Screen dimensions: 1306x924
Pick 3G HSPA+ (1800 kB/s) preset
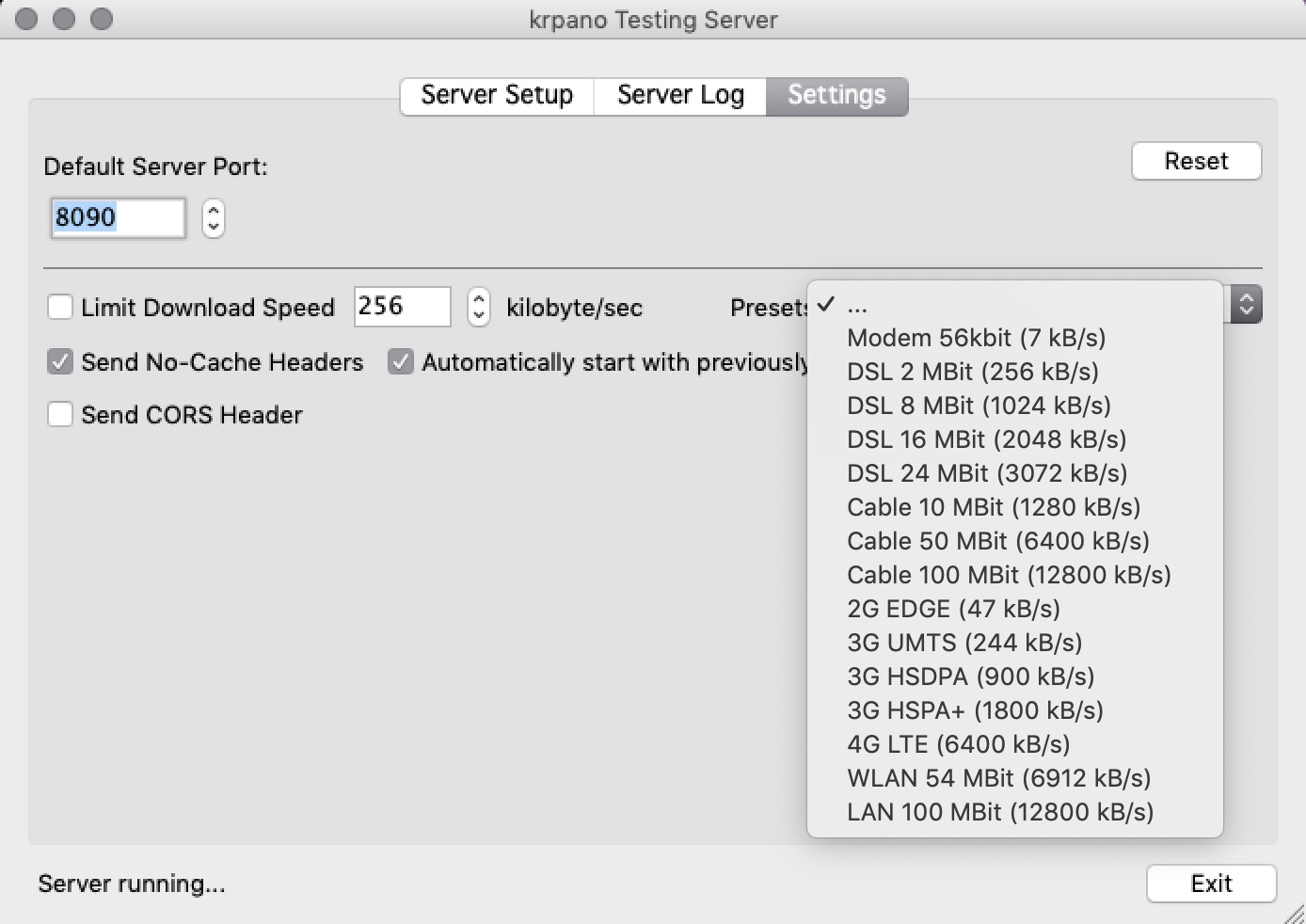point(1015,710)
